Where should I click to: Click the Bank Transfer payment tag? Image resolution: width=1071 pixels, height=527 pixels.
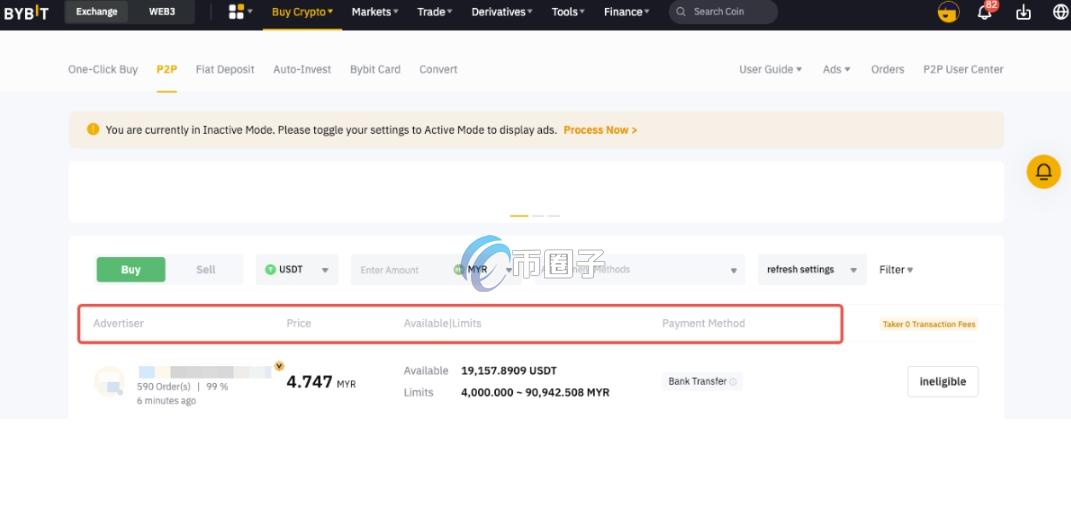pos(701,382)
